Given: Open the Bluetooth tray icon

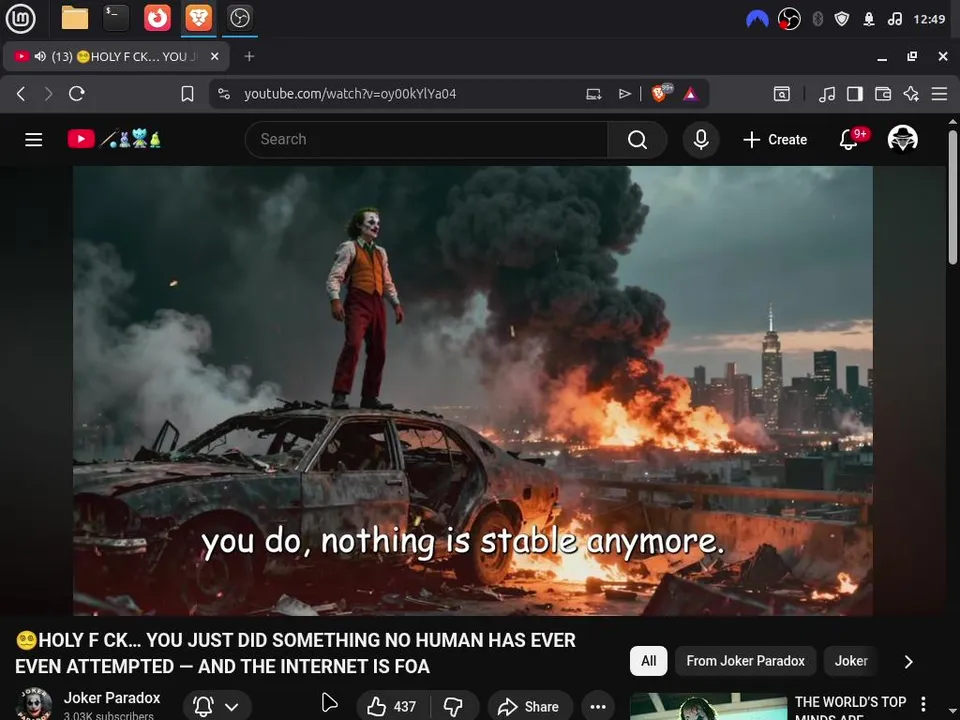Looking at the screenshot, I should point(817,19).
